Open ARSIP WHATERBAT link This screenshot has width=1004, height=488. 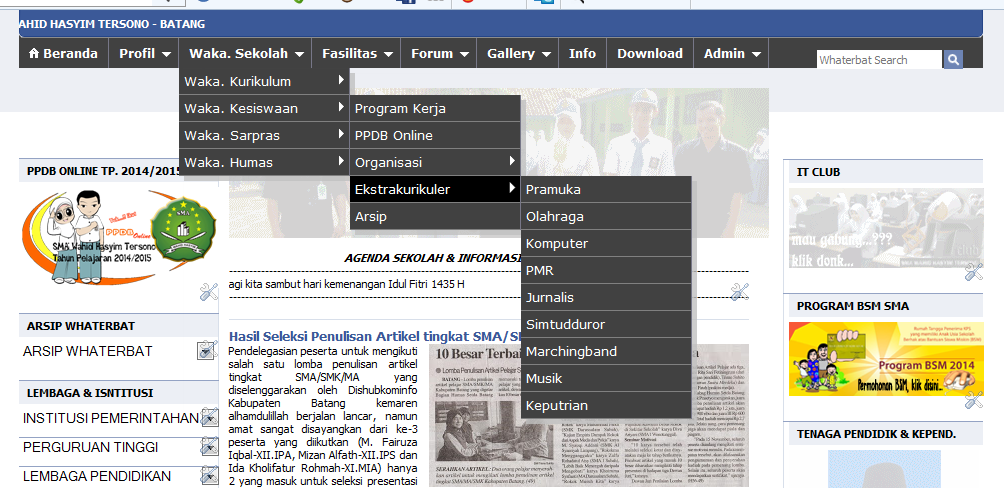(88, 351)
